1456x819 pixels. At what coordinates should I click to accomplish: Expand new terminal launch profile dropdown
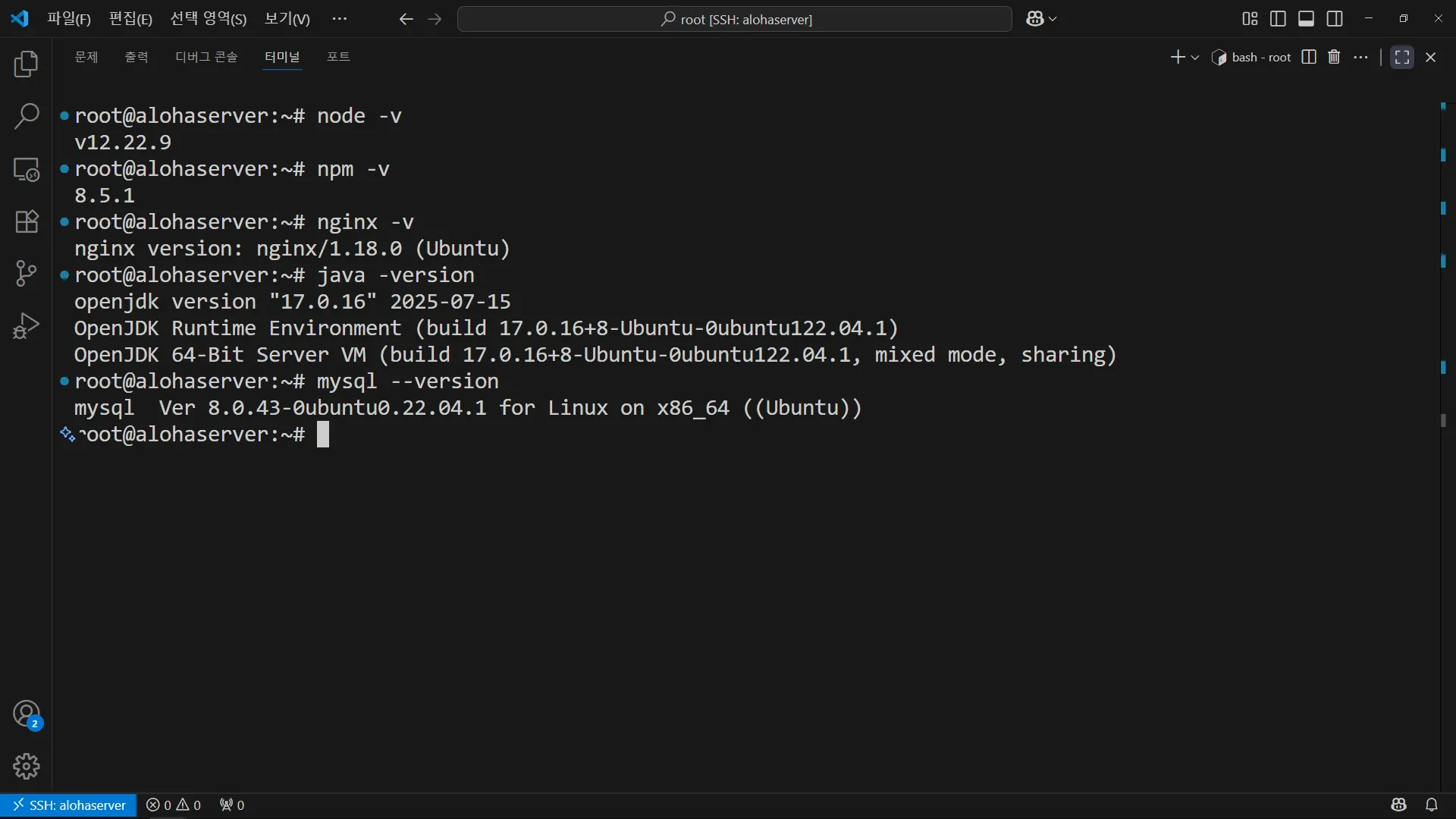pos(1195,58)
